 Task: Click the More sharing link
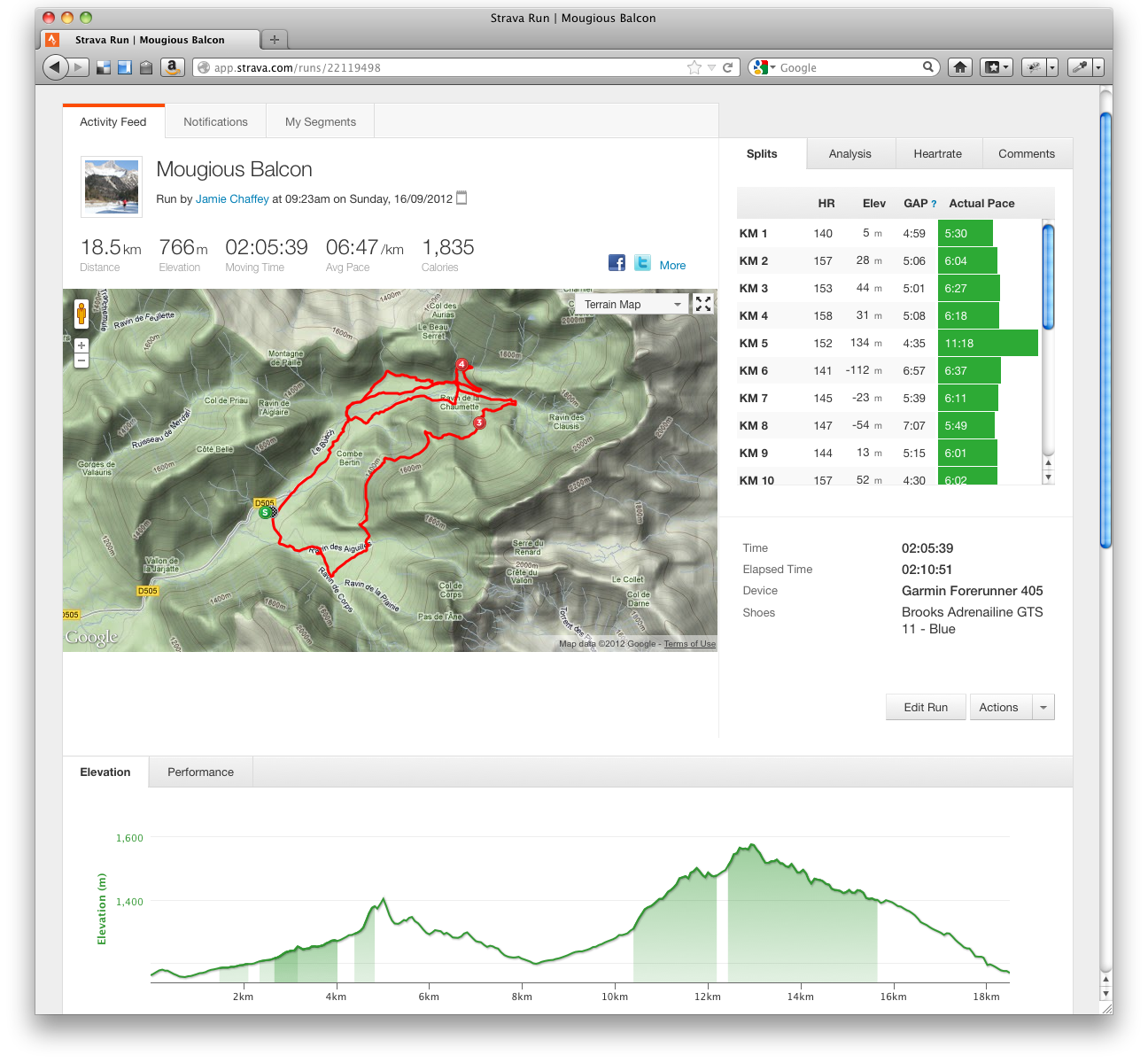[x=672, y=265]
